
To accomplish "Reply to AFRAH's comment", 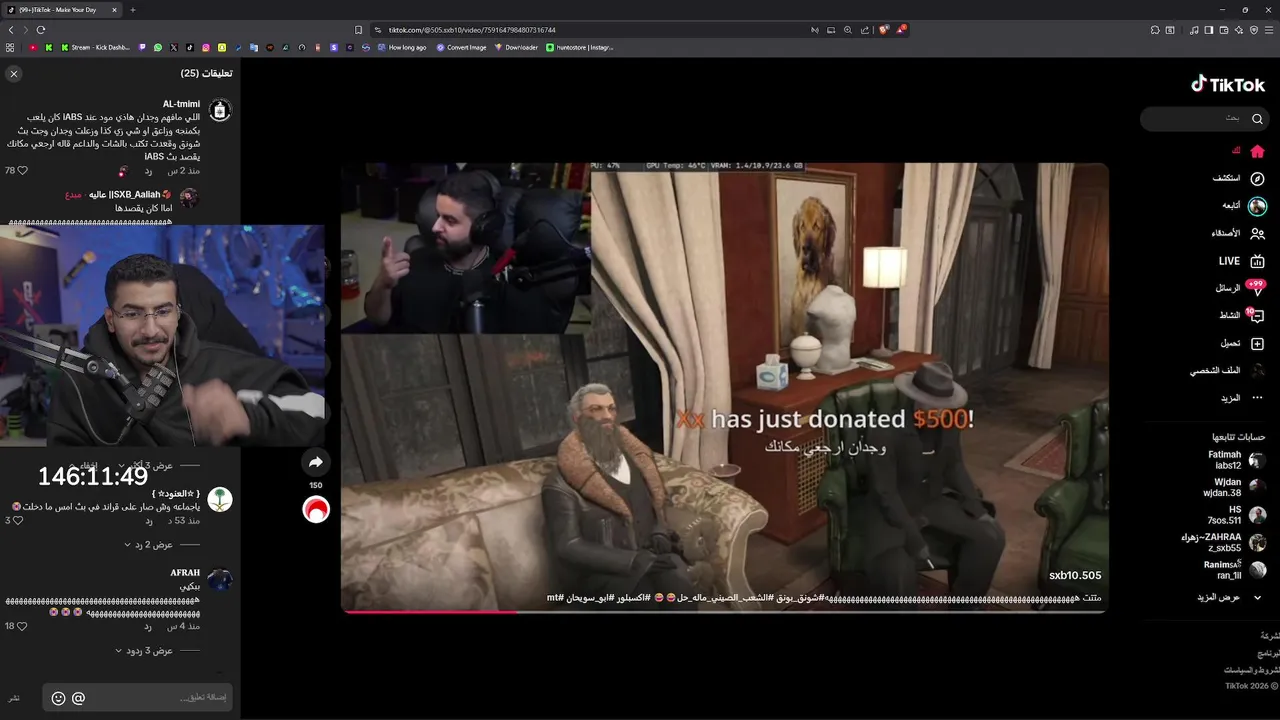I will (148, 626).
